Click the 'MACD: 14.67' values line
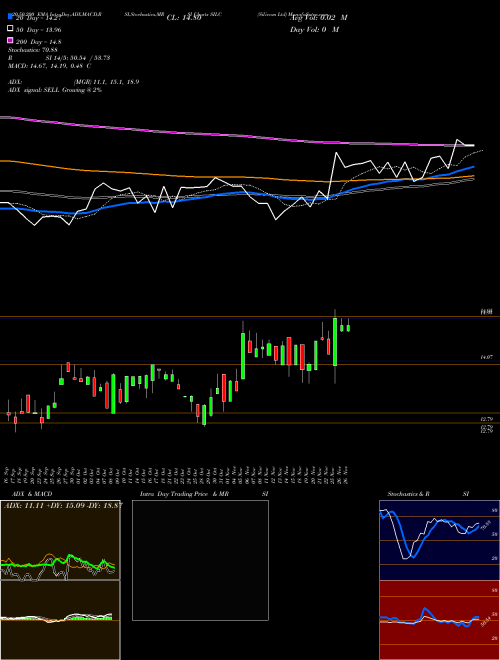 click(x=50, y=66)
